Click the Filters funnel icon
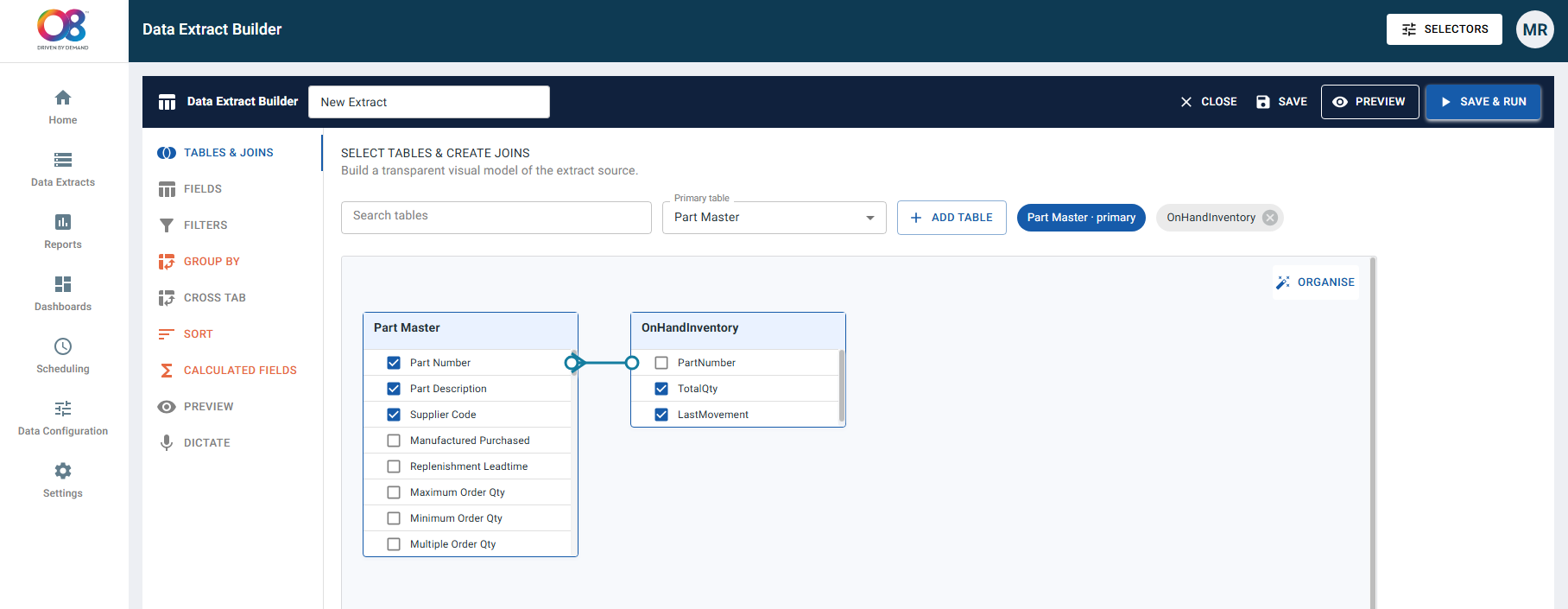Image resolution: width=1568 pixels, height=609 pixels. click(x=167, y=225)
